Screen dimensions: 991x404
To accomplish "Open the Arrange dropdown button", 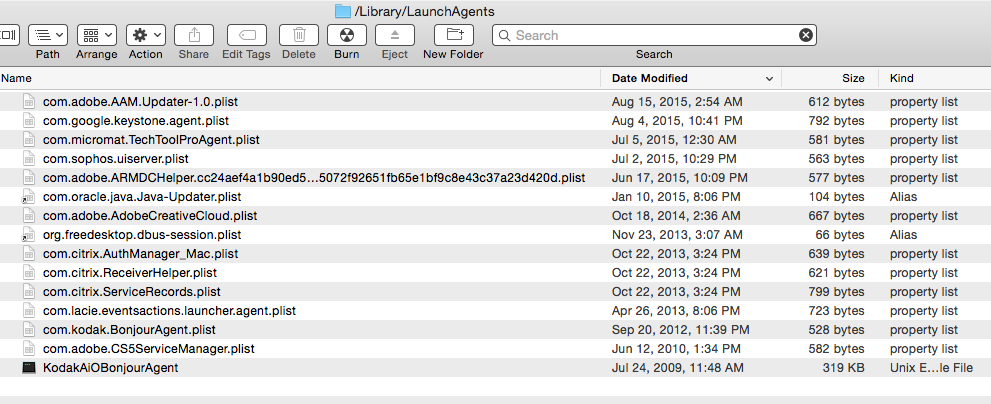I will [x=97, y=35].
